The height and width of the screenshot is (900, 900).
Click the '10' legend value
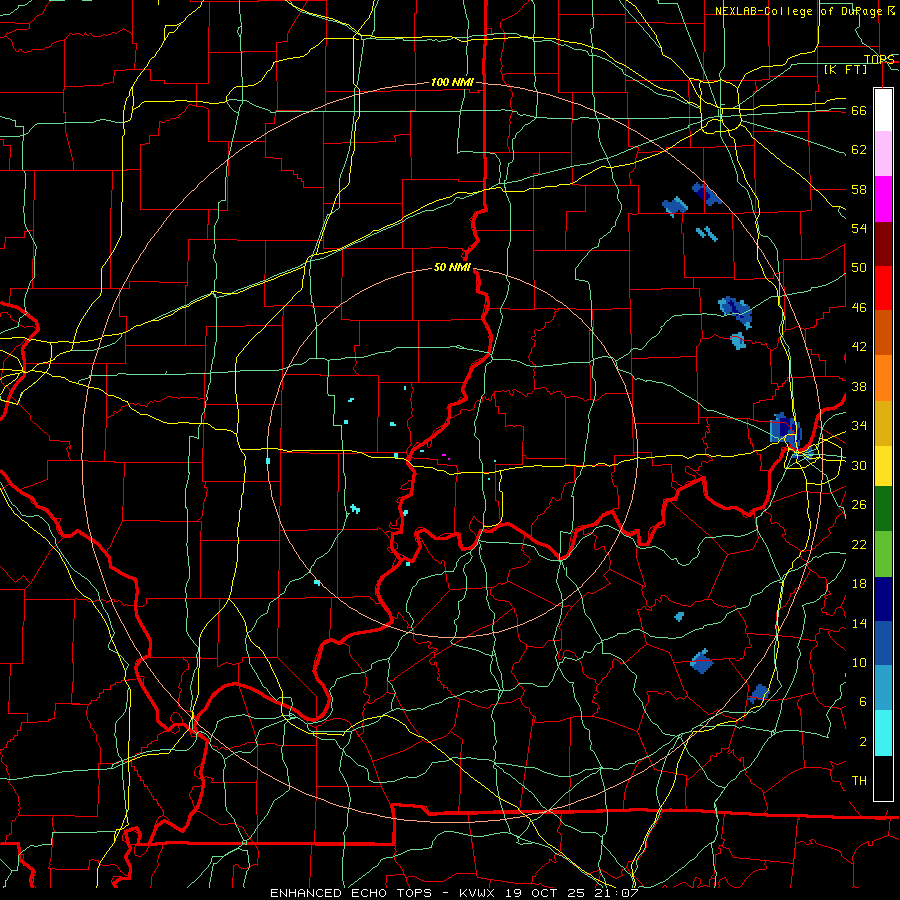tap(859, 662)
